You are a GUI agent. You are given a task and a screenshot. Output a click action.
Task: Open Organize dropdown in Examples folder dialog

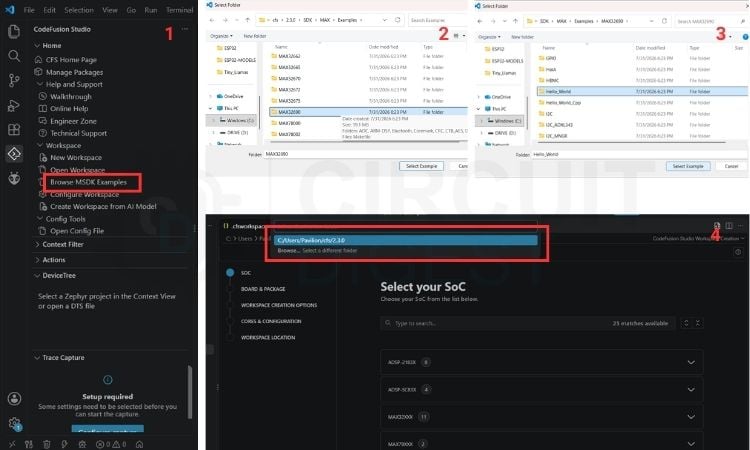coord(221,36)
